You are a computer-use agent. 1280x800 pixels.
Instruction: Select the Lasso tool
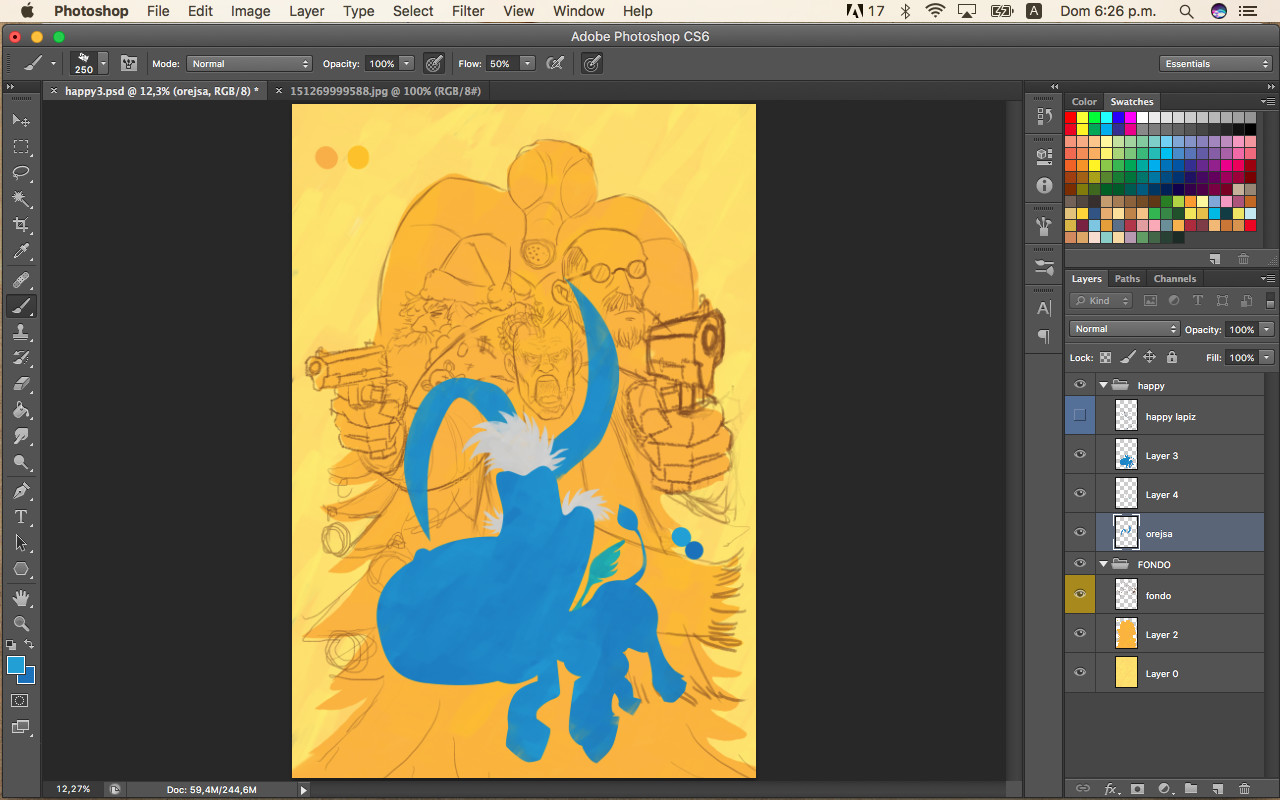point(21,173)
